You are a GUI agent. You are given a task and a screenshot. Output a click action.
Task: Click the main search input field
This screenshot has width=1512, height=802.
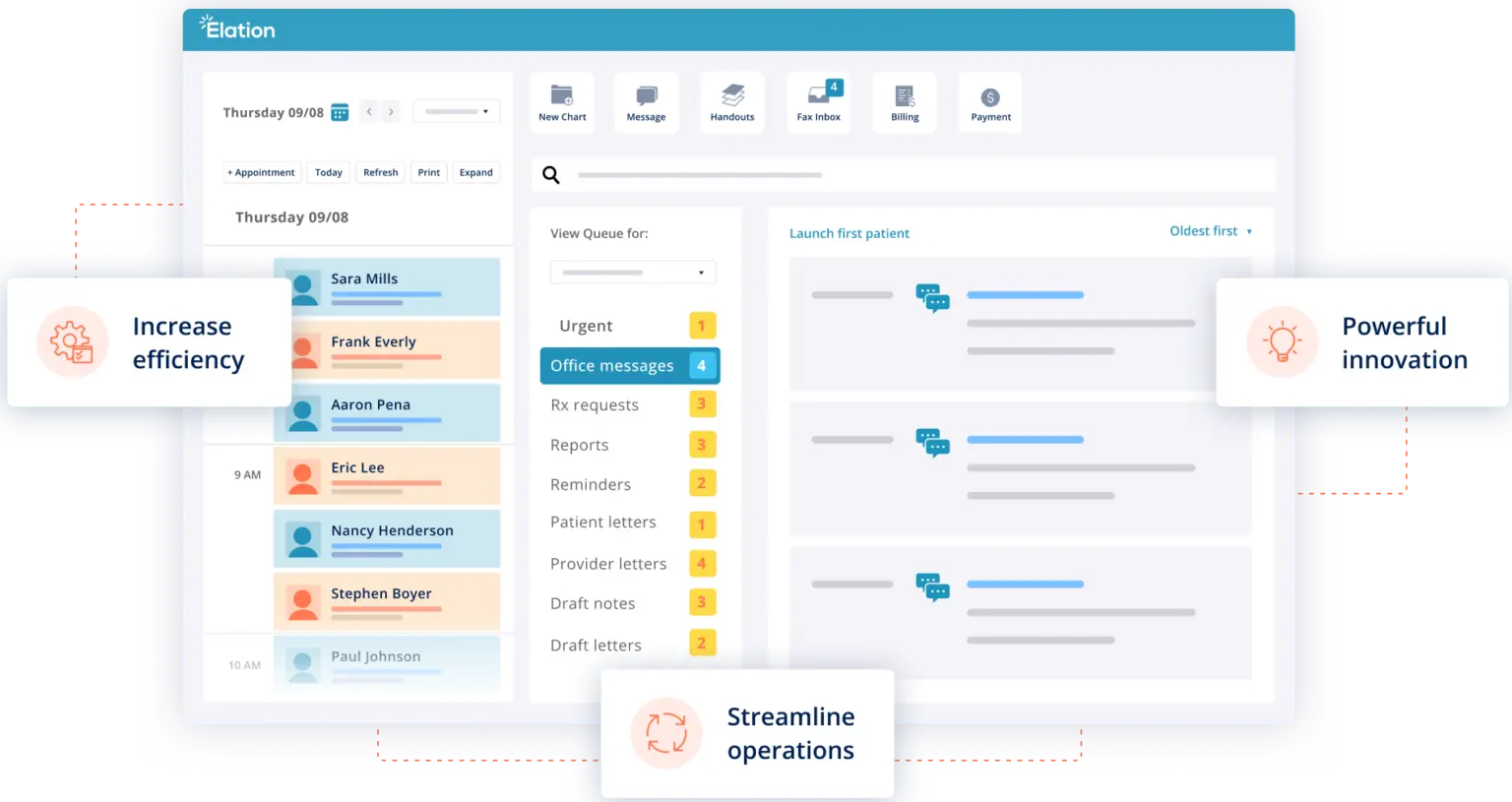pyautogui.click(x=886, y=174)
